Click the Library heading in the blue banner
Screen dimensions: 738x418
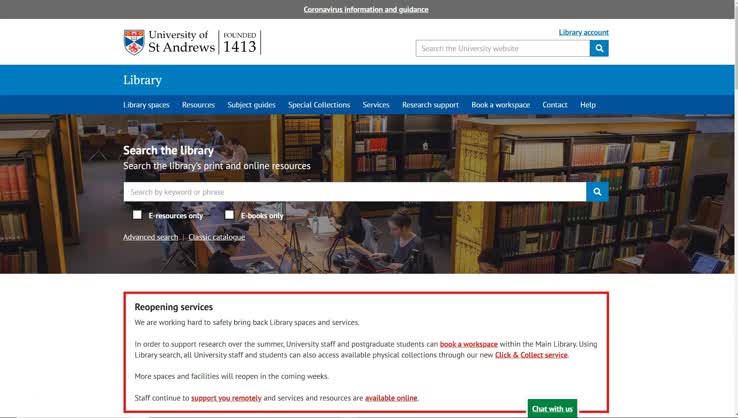142,80
